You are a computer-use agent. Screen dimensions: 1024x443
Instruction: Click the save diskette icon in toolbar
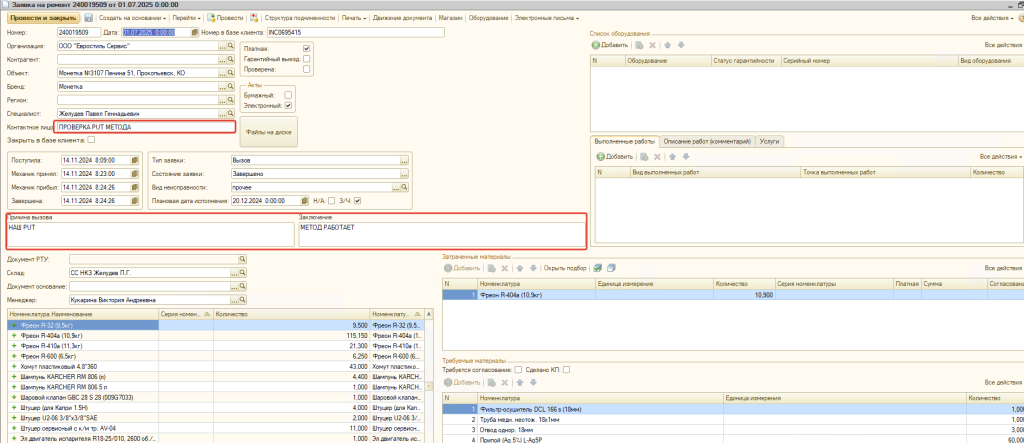(x=88, y=18)
